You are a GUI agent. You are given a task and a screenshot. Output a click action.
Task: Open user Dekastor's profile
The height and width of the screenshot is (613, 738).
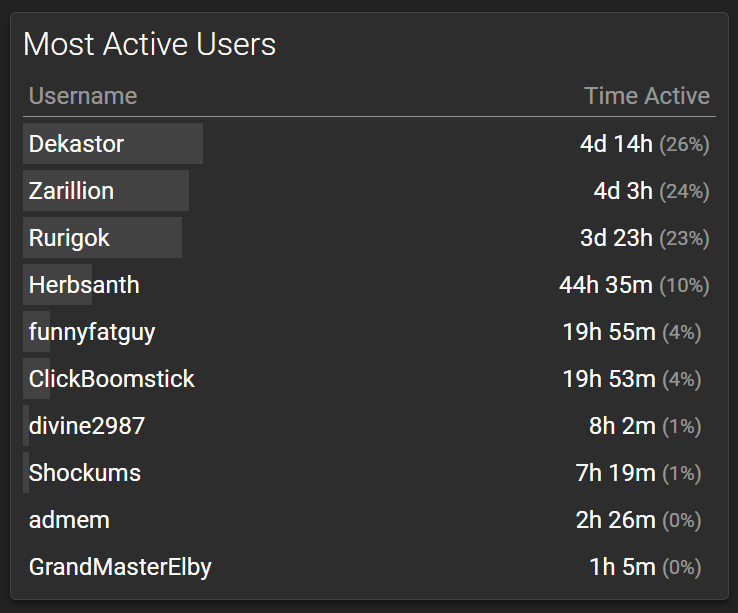click(76, 144)
